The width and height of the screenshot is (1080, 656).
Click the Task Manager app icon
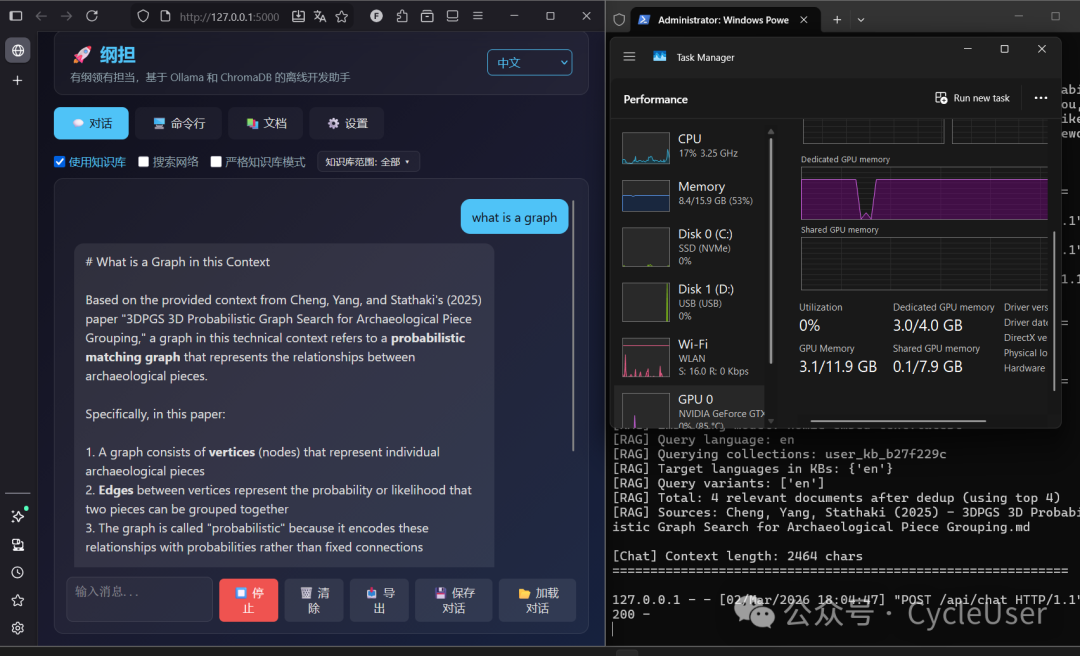pos(659,57)
